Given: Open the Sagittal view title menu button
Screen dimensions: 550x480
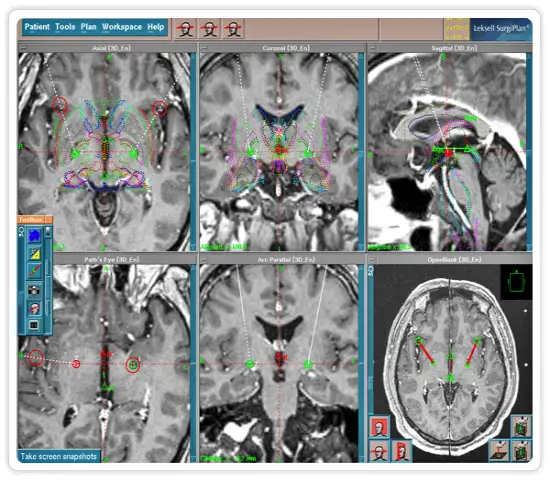Looking at the screenshot, I should click(x=372, y=48).
